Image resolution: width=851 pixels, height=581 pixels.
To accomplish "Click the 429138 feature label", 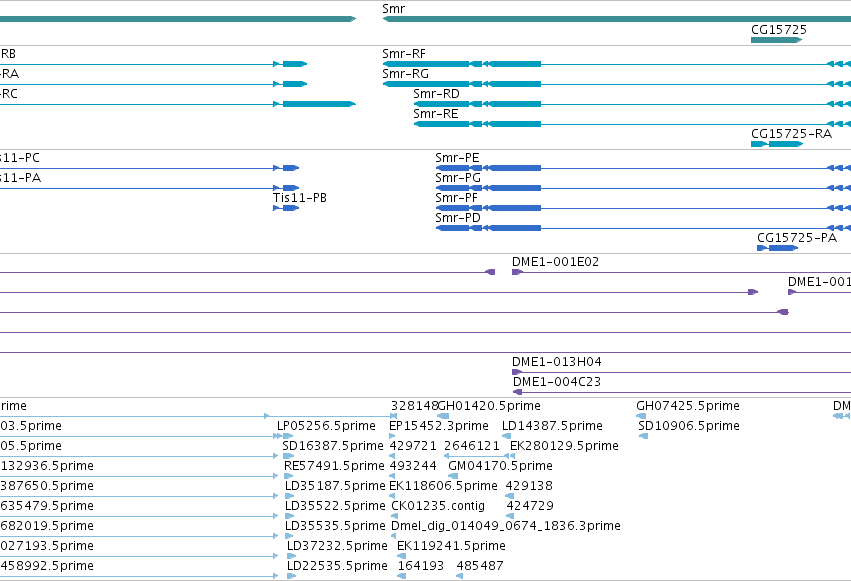I will pyautogui.click(x=529, y=486).
